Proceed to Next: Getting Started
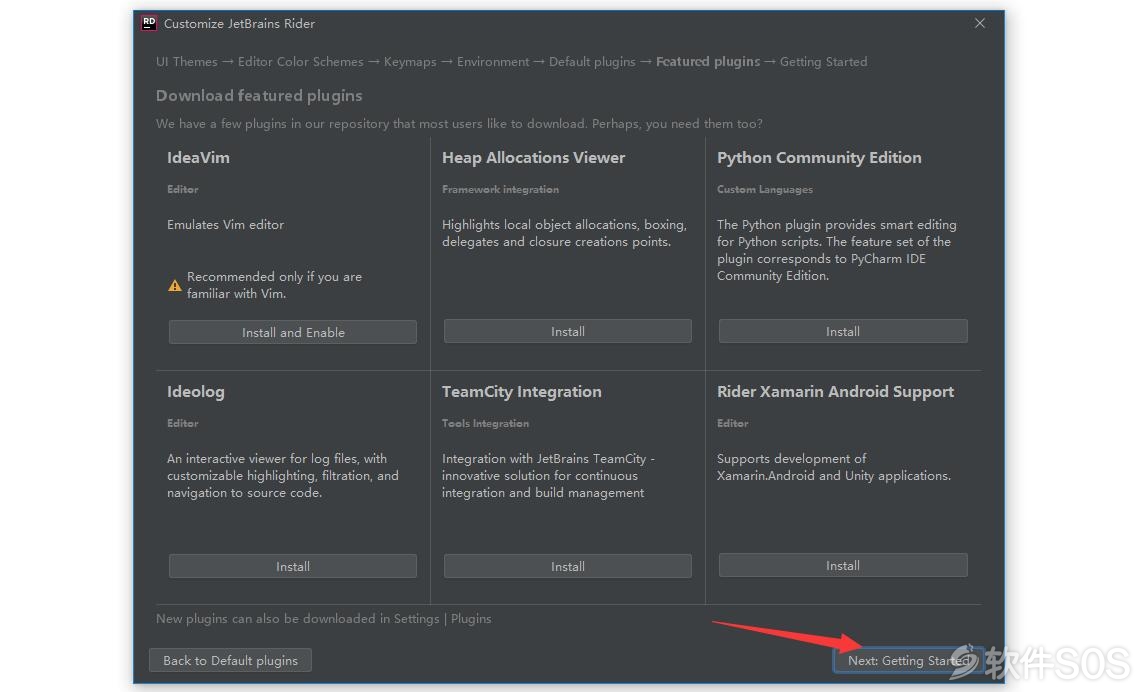Viewport: 1147px width, 692px height. point(908,661)
